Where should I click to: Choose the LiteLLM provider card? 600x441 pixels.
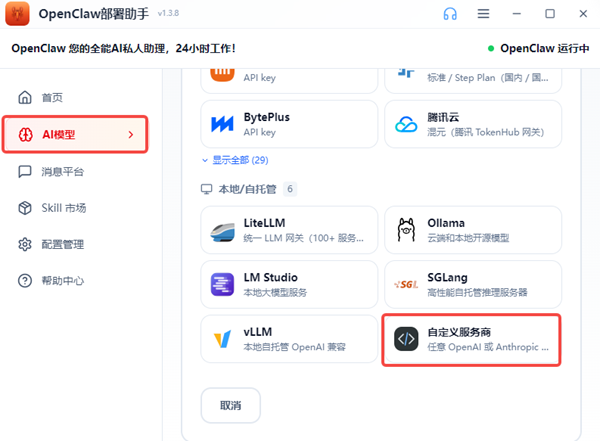click(x=289, y=230)
